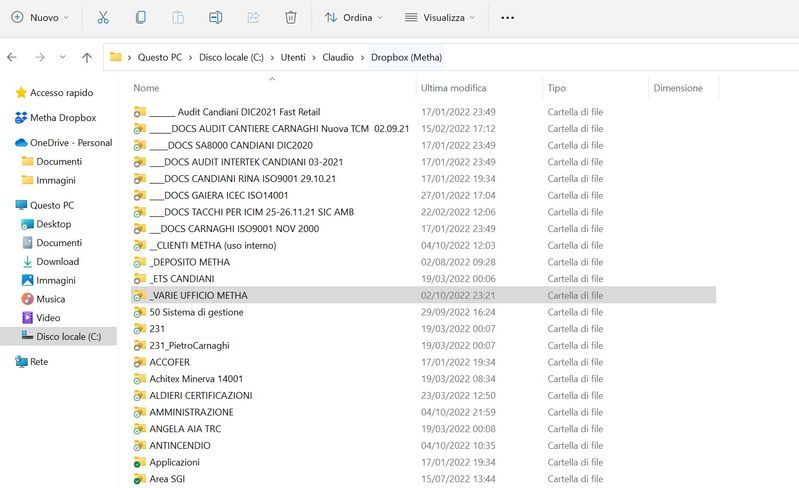799x488 pixels.
Task: Click Disco locale (C:) breadcrumb segment
Action: point(229,57)
